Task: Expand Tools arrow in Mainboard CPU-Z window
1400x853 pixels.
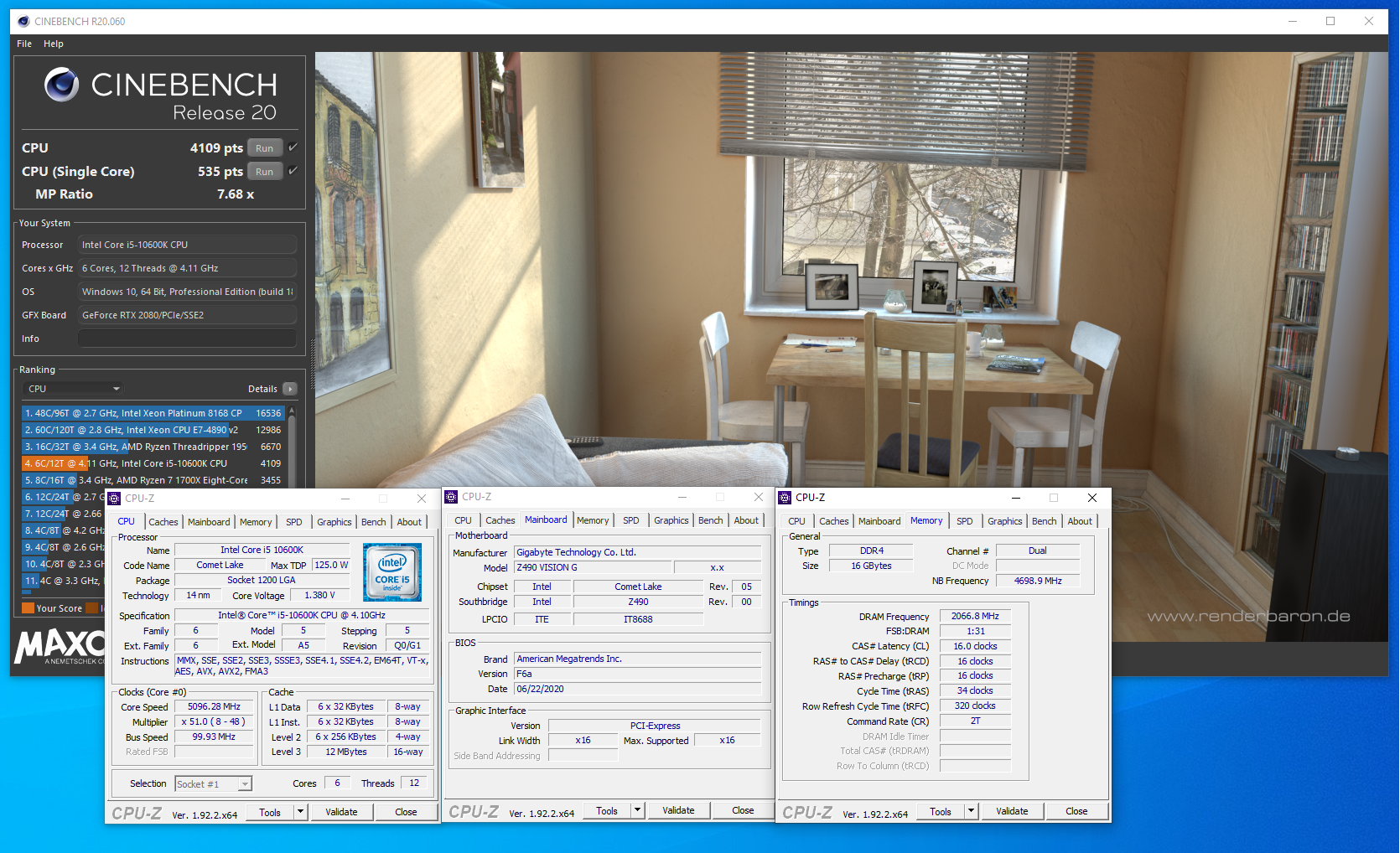Action: [638, 810]
